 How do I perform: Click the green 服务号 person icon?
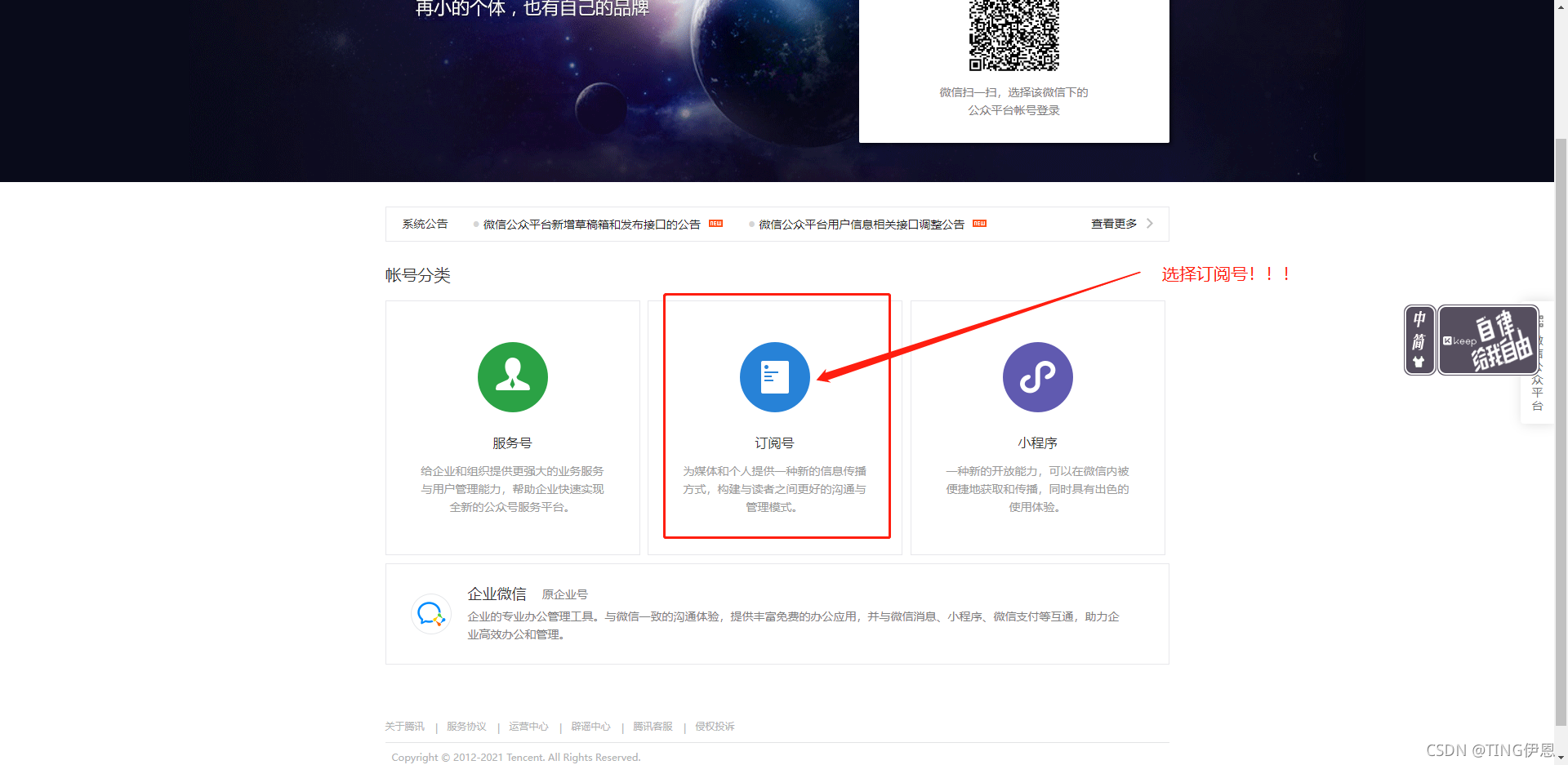coord(513,377)
